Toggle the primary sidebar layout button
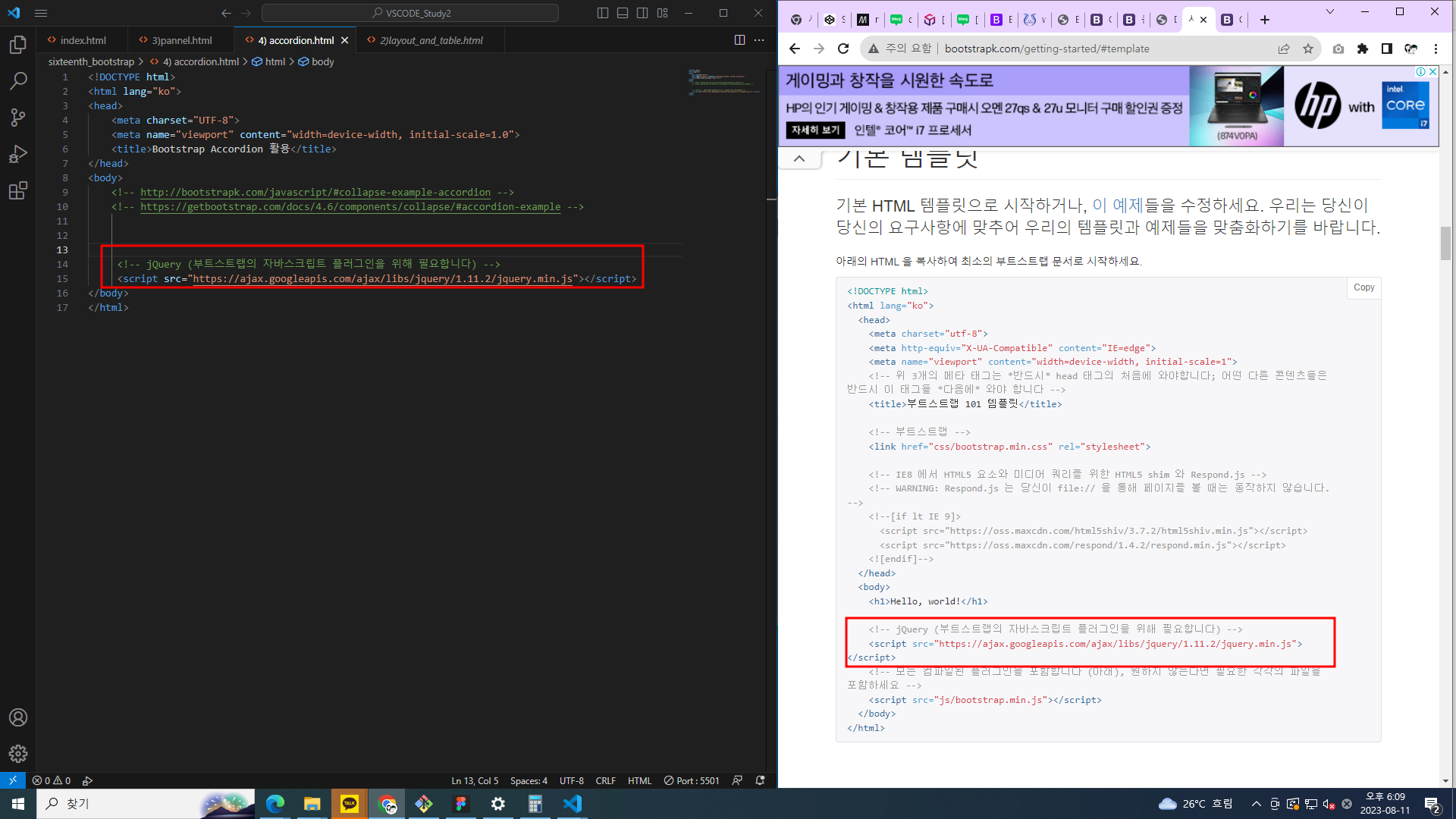The width and height of the screenshot is (1456, 819). (603, 13)
